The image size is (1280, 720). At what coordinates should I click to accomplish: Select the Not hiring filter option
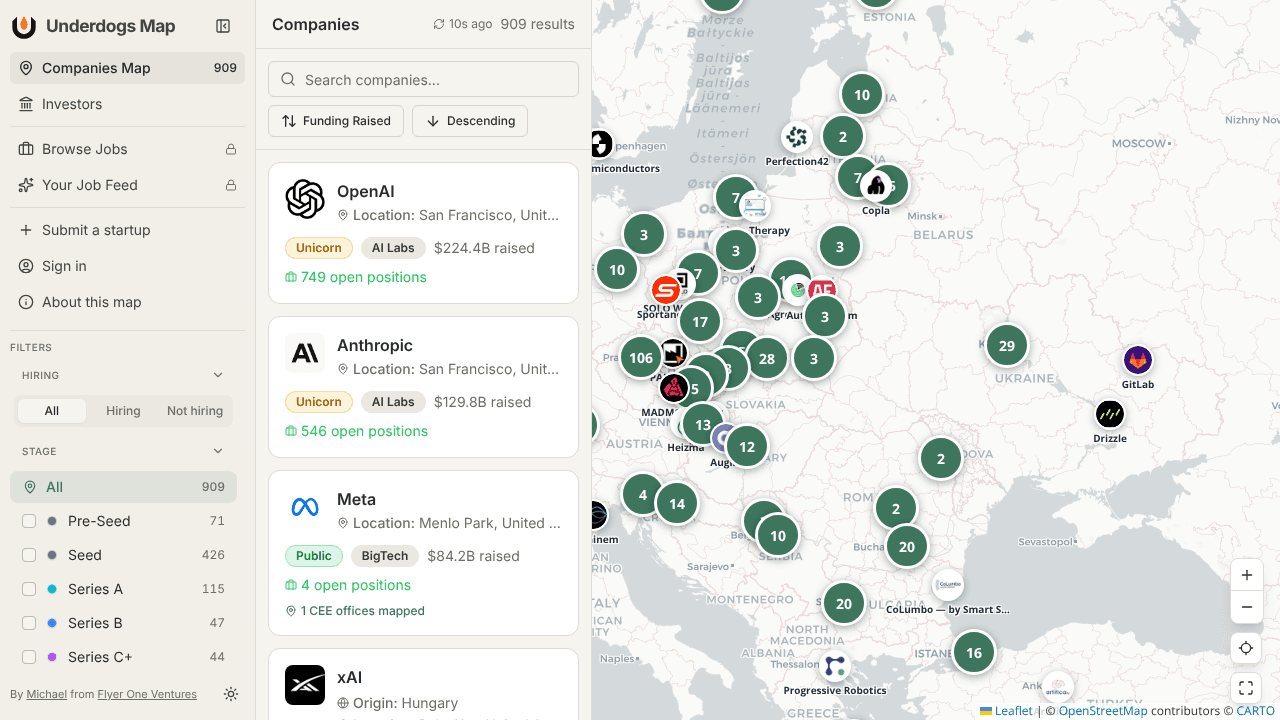click(195, 411)
